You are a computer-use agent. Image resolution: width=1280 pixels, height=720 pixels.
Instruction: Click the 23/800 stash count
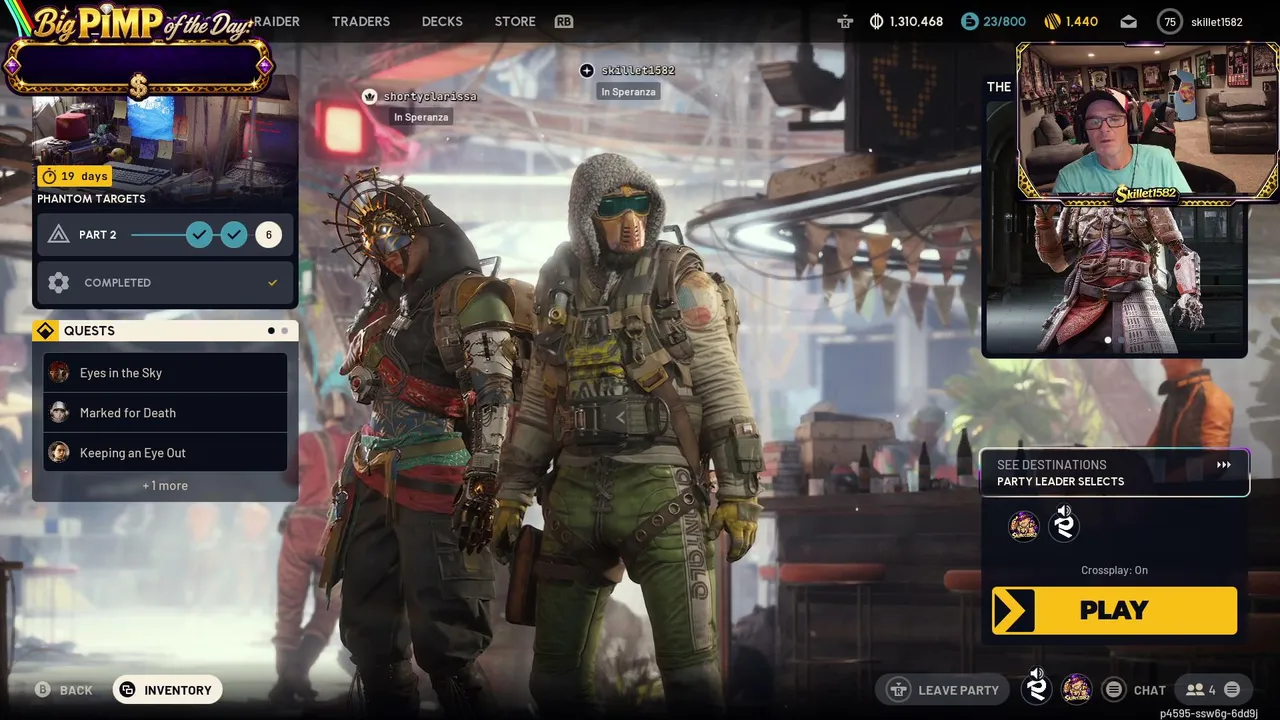(1004, 21)
